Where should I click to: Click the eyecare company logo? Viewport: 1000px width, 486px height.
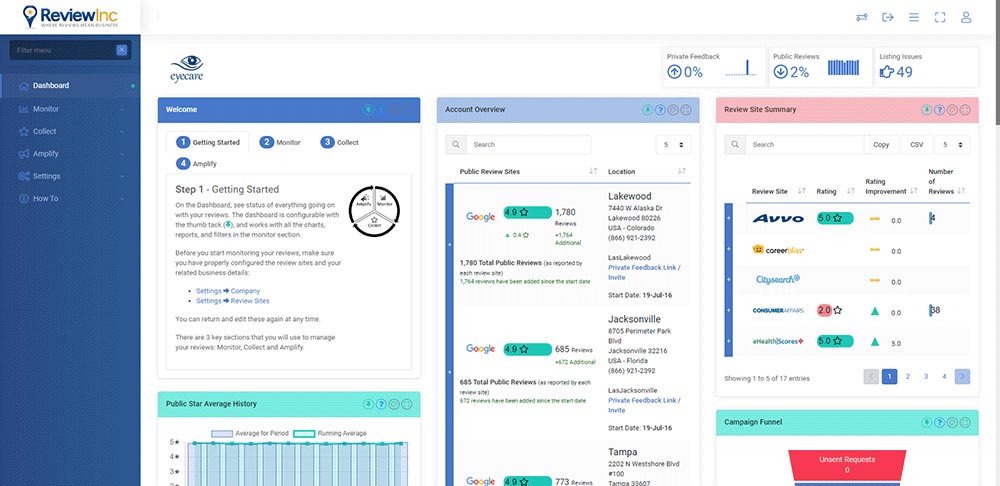pyautogui.click(x=186, y=69)
